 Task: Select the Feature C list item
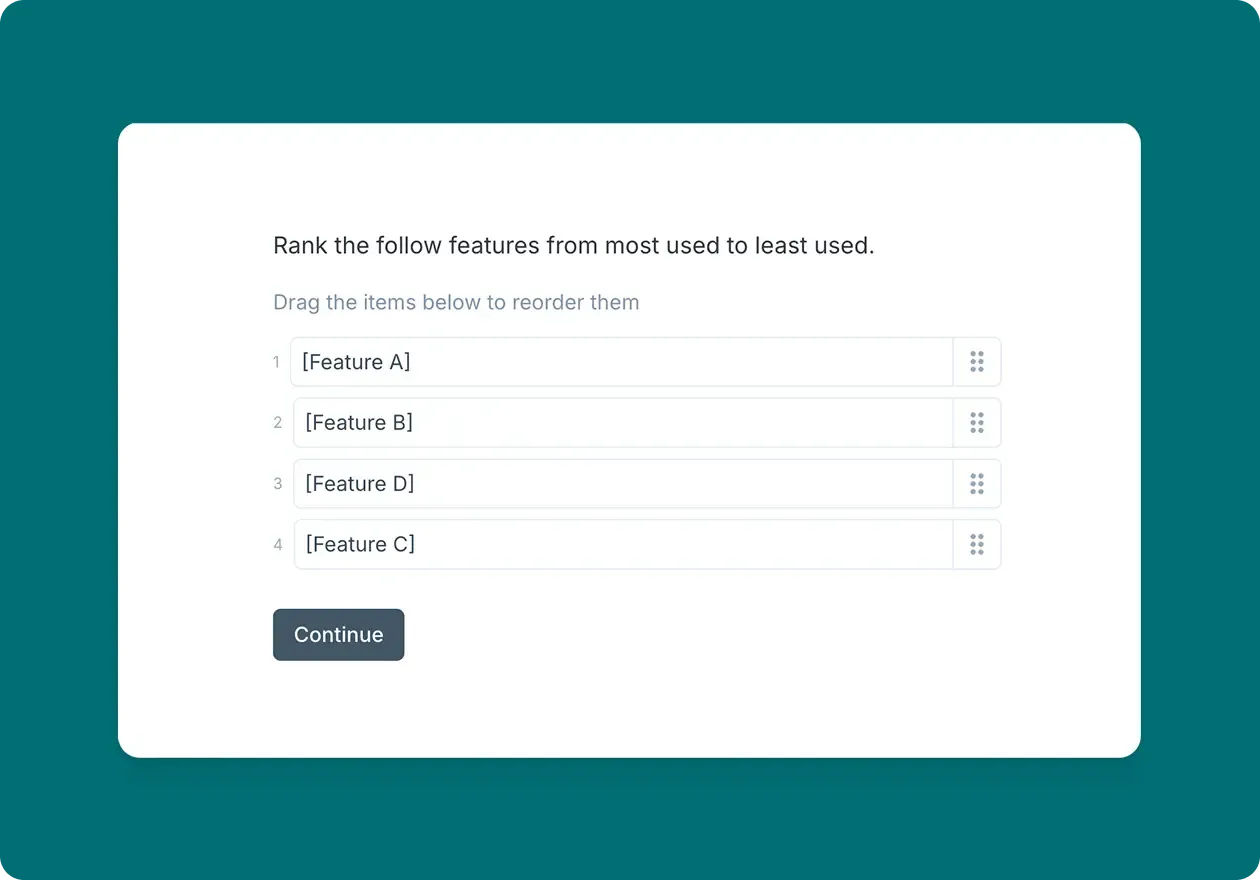coord(622,544)
